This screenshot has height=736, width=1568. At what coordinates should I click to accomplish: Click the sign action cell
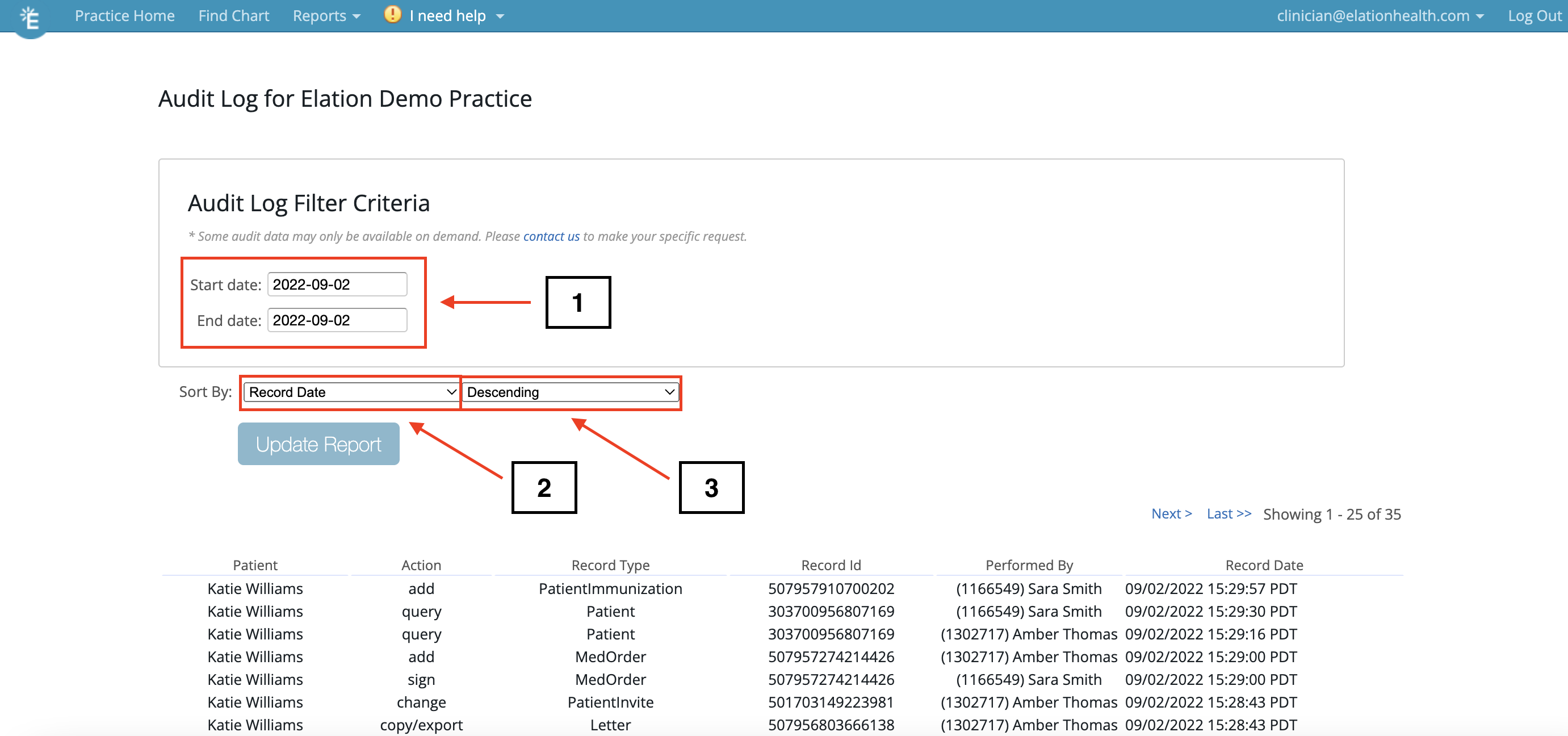(421, 679)
